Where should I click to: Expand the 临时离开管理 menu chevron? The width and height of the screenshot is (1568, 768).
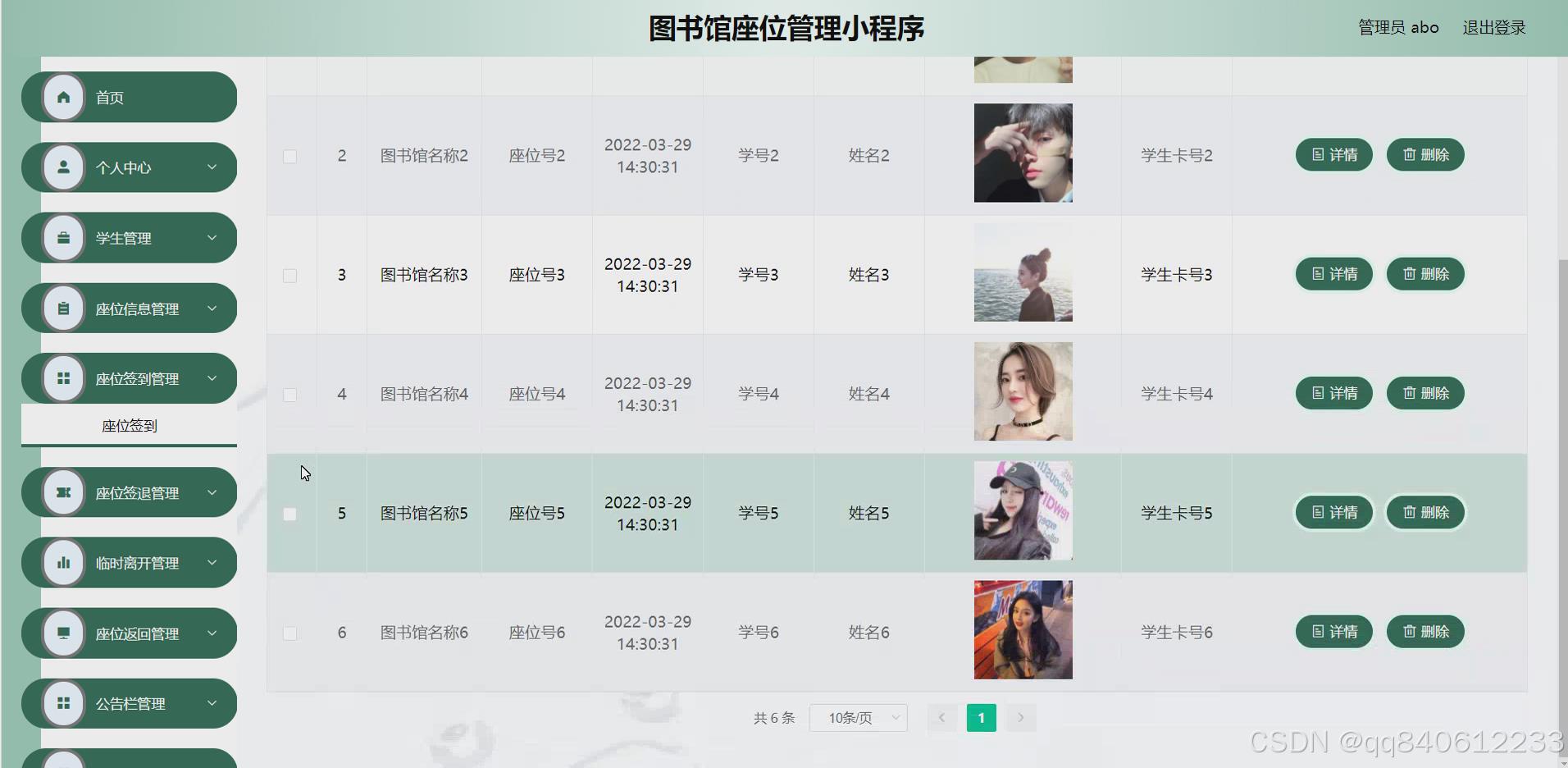[212, 563]
